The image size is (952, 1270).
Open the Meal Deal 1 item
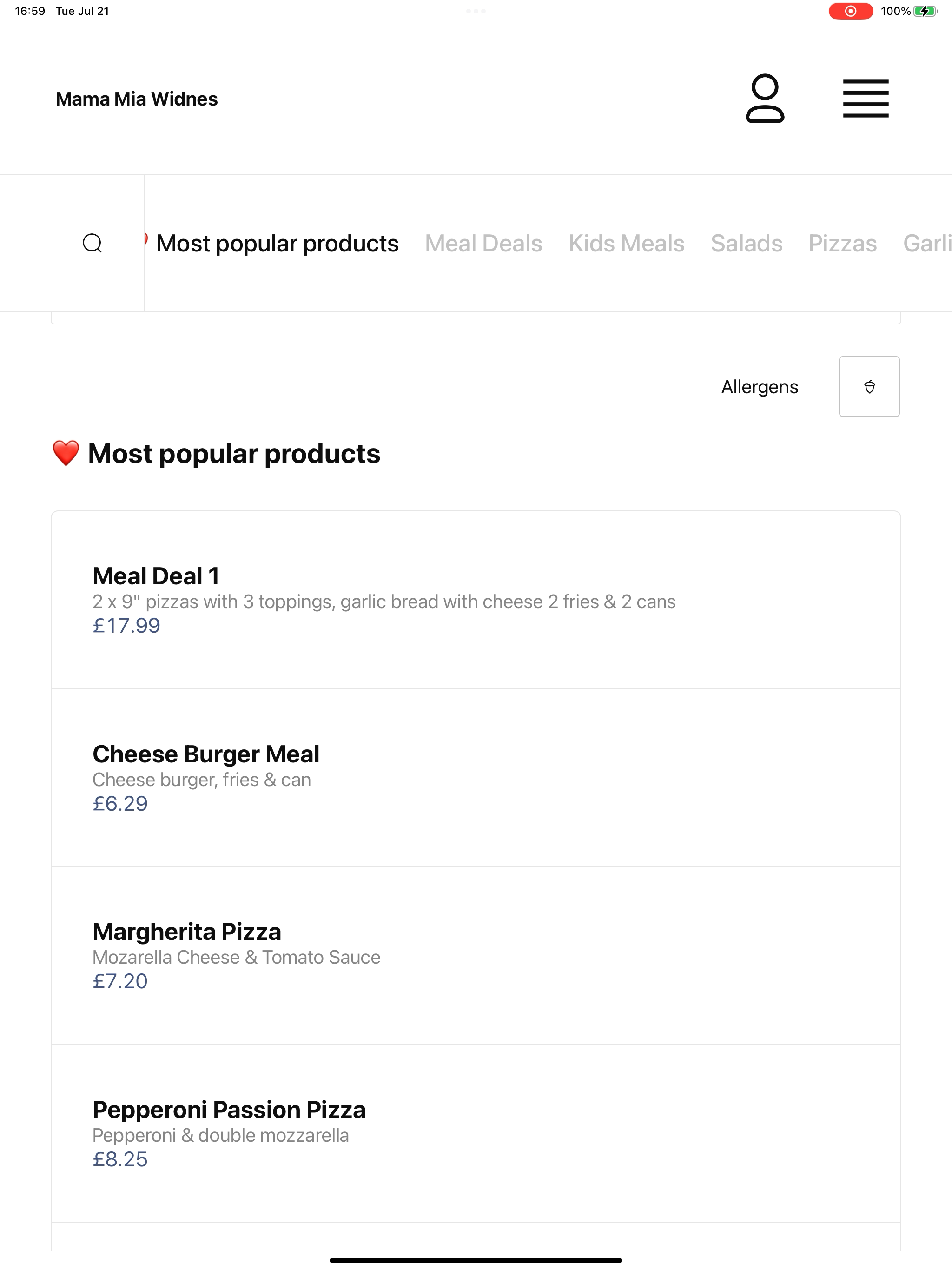[x=476, y=600]
